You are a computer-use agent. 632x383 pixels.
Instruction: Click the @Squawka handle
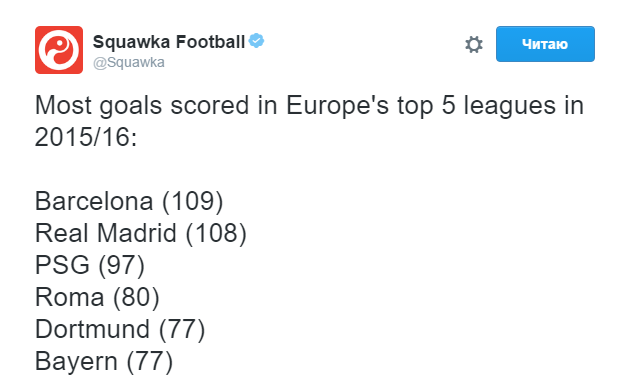[129, 62]
